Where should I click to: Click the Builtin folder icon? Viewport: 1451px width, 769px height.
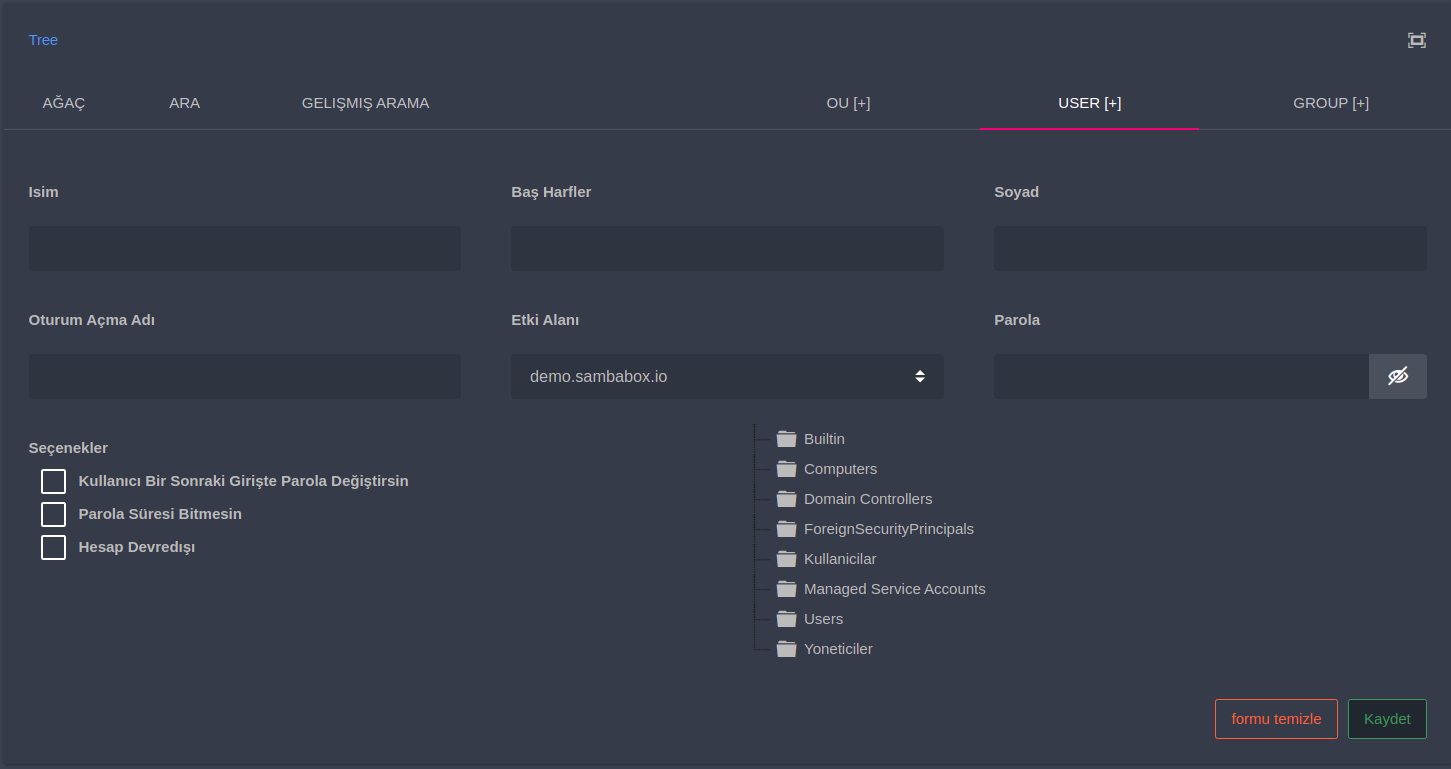786,439
